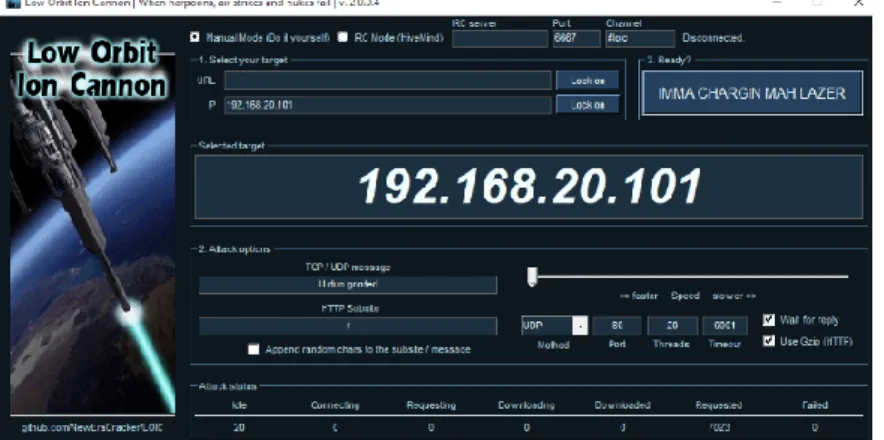
Task: Click the attack Port field showing 80
Action: [617, 325]
